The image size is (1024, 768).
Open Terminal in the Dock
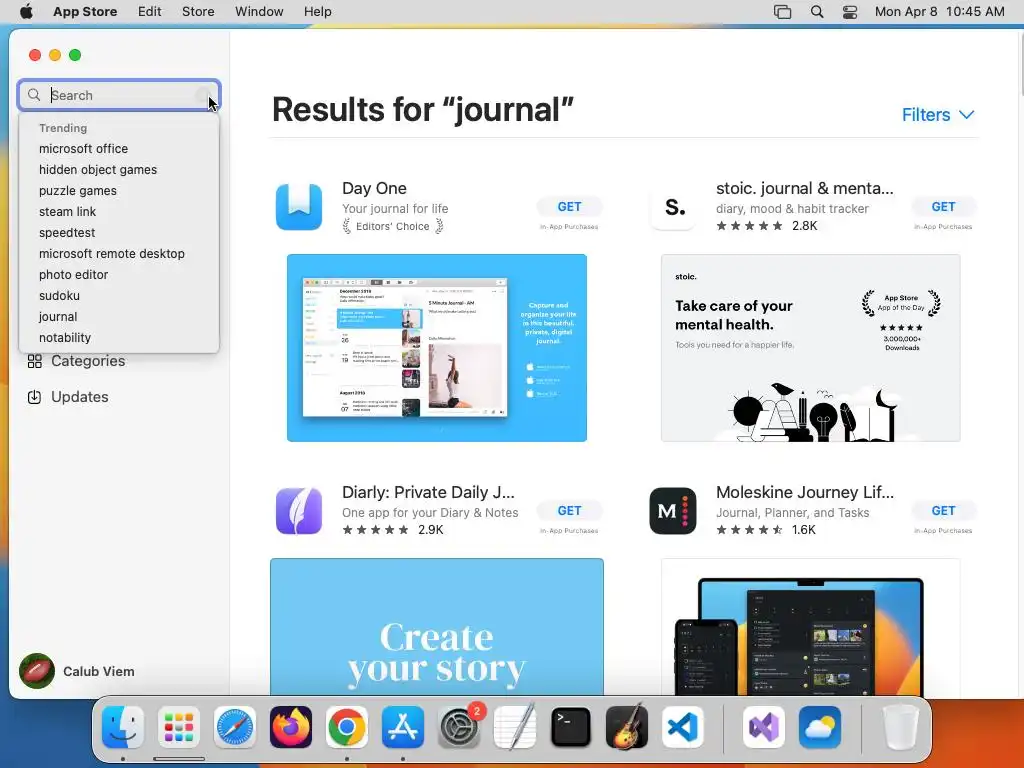pyautogui.click(x=571, y=727)
